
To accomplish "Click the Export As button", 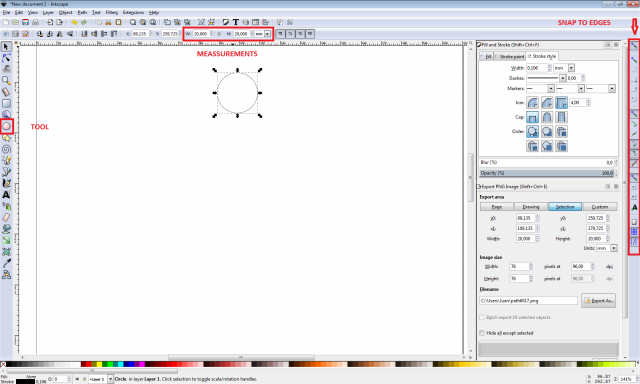I will coord(598,301).
